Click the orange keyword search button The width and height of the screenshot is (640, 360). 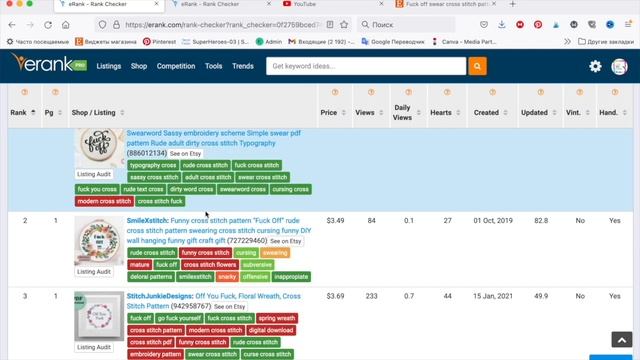pos(477,66)
